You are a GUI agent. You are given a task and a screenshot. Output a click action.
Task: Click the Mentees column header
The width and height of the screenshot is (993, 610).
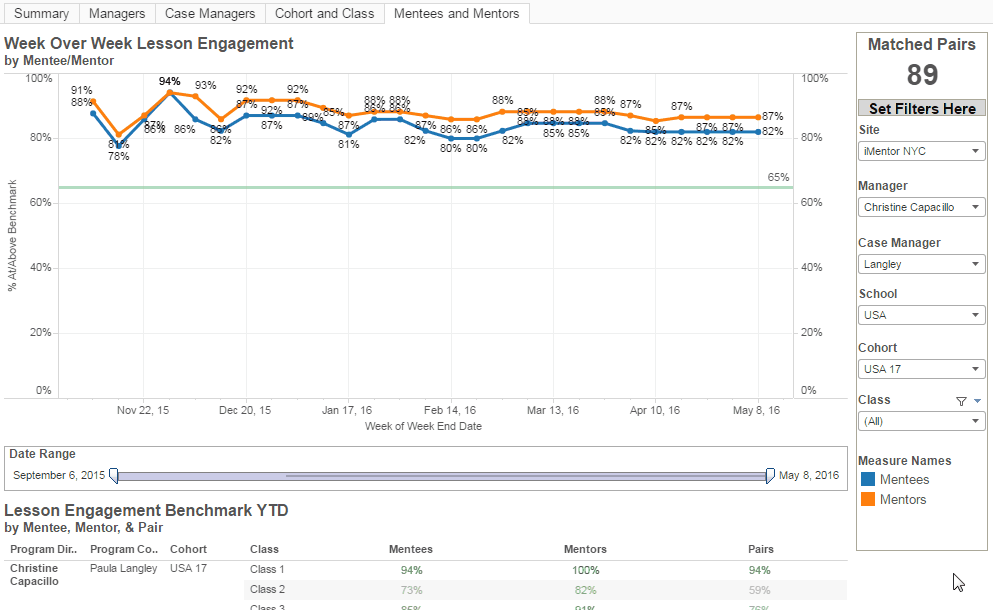410,549
